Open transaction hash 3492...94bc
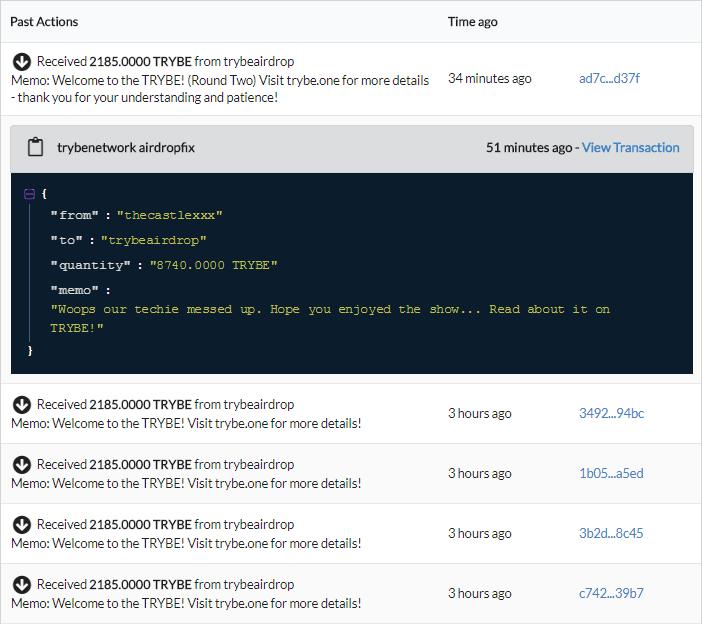The width and height of the screenshot is (702, 624). (x=611, y=413)
